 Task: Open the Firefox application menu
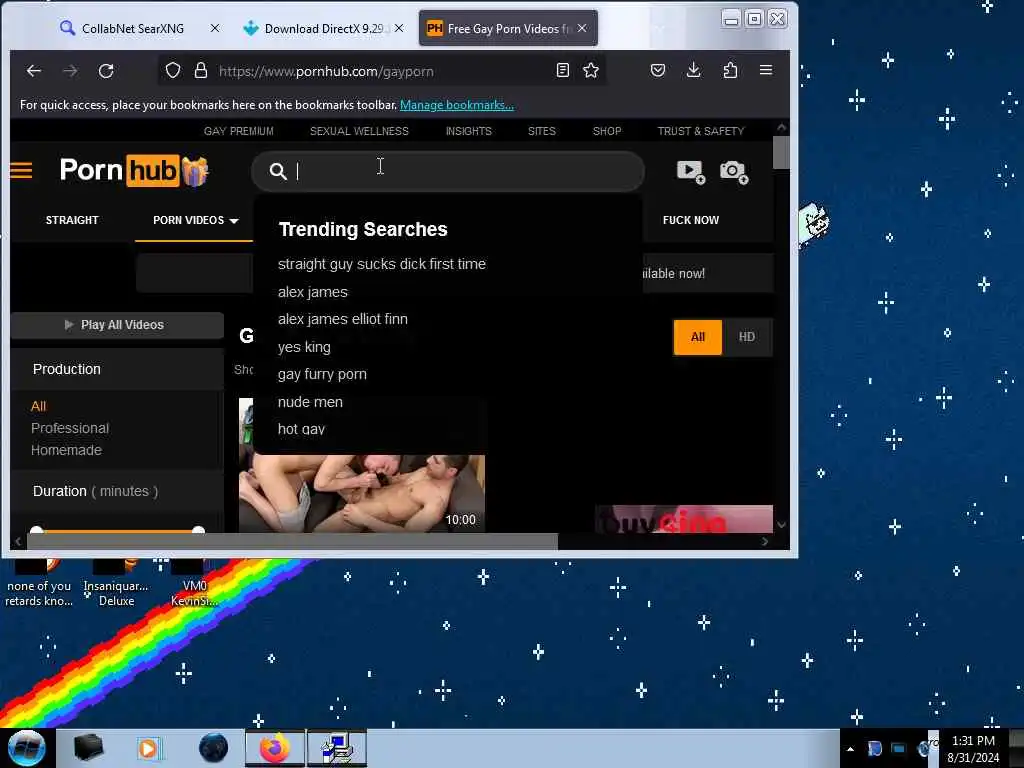[766, 70]
